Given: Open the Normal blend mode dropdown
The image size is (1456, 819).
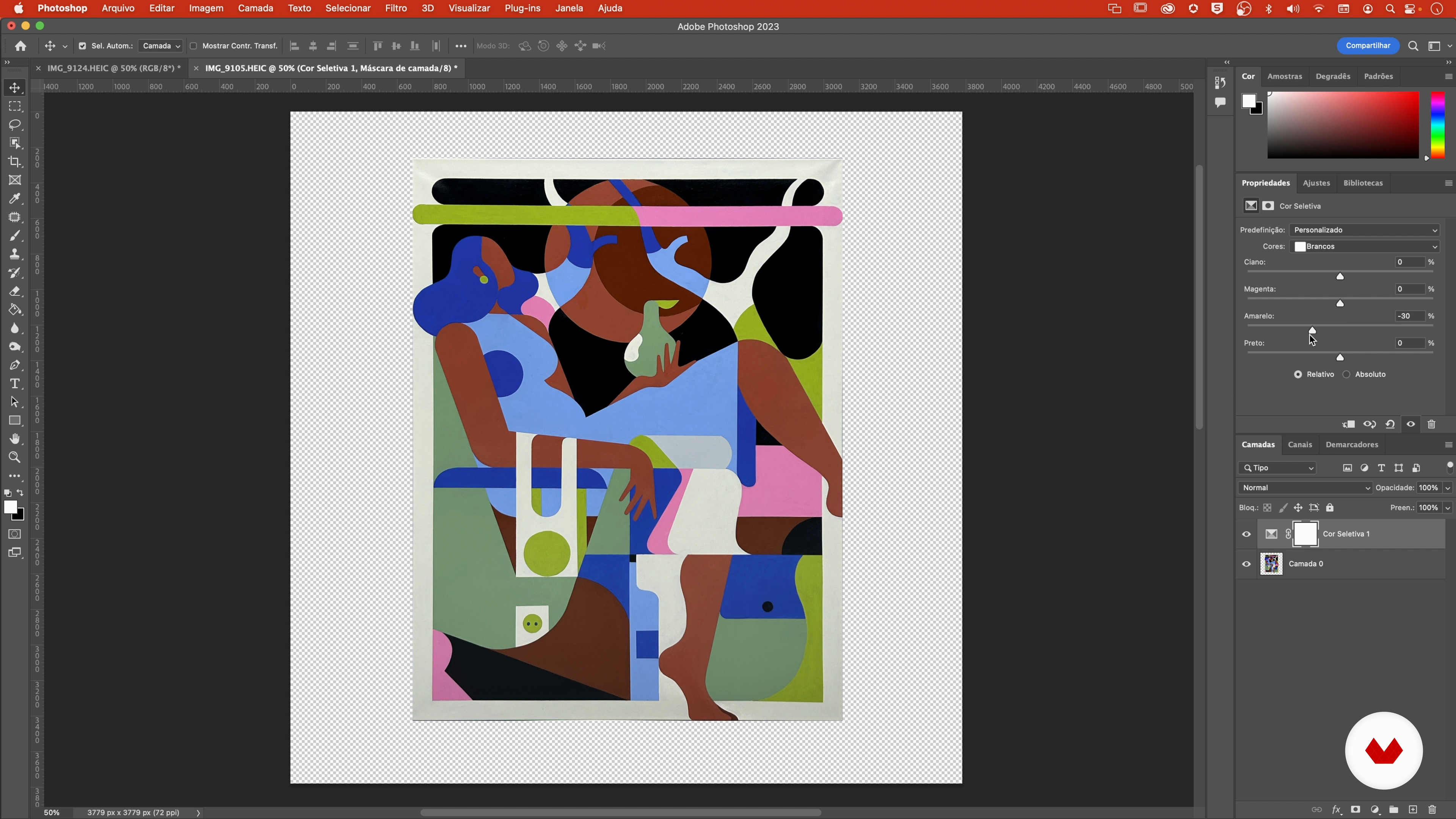Looking at the screenshot, I should pyautogui.click(x=1304, y=488).
